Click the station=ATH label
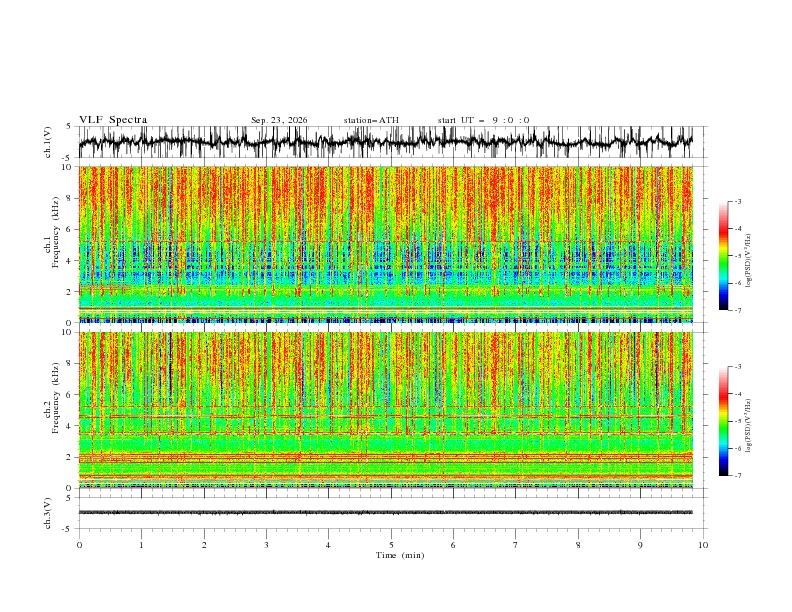 [x=371, y=120]
